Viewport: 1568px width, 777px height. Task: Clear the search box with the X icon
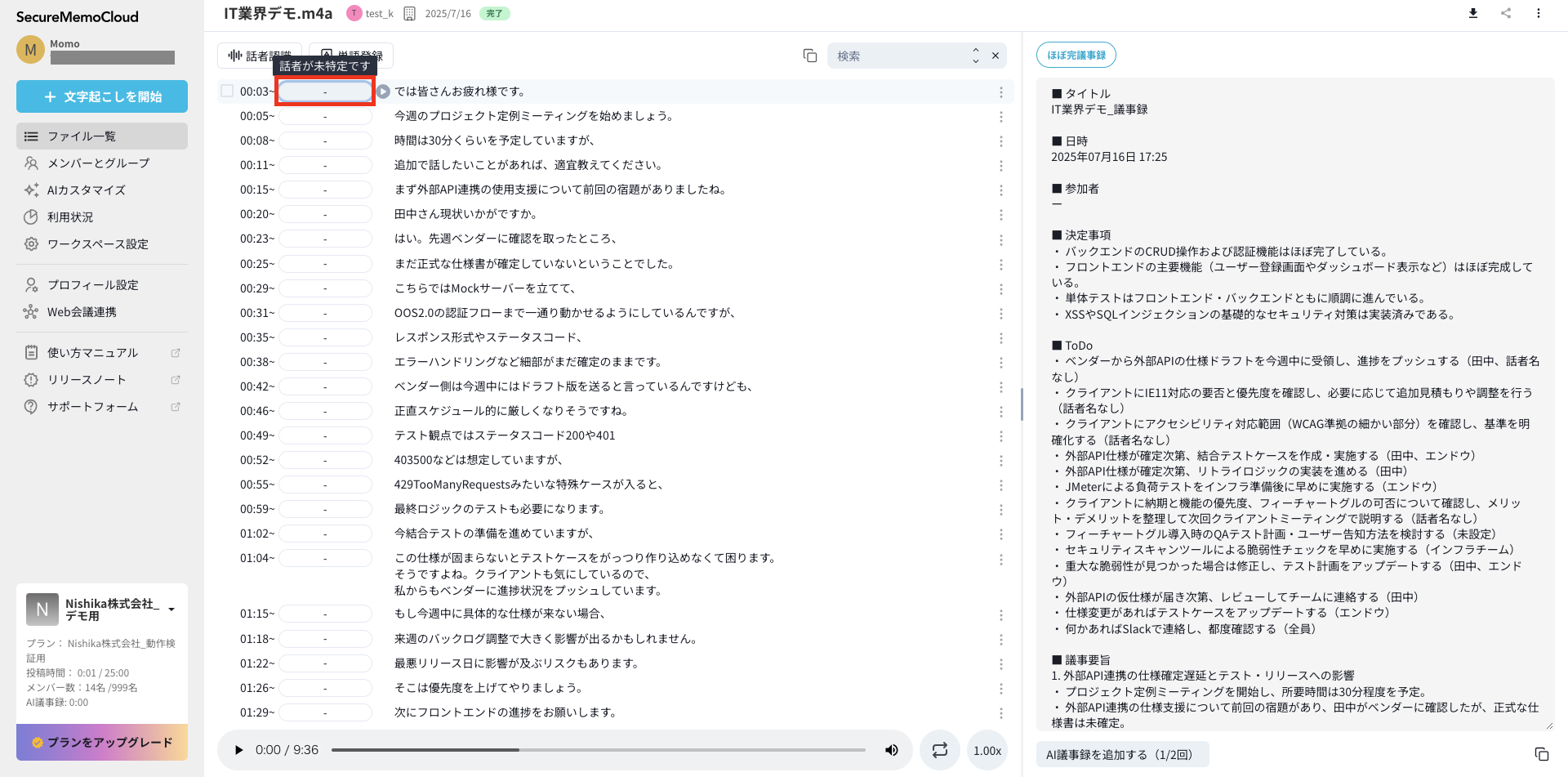[996, 56]
